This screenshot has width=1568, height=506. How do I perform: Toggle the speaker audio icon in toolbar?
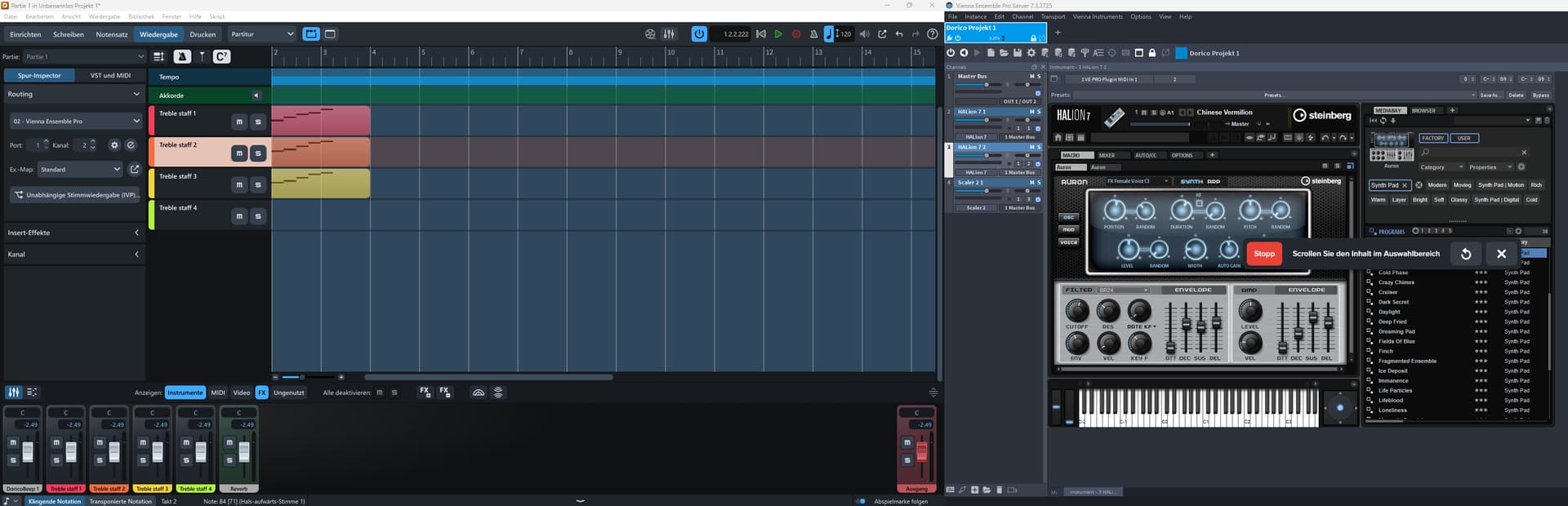[865, 34]
